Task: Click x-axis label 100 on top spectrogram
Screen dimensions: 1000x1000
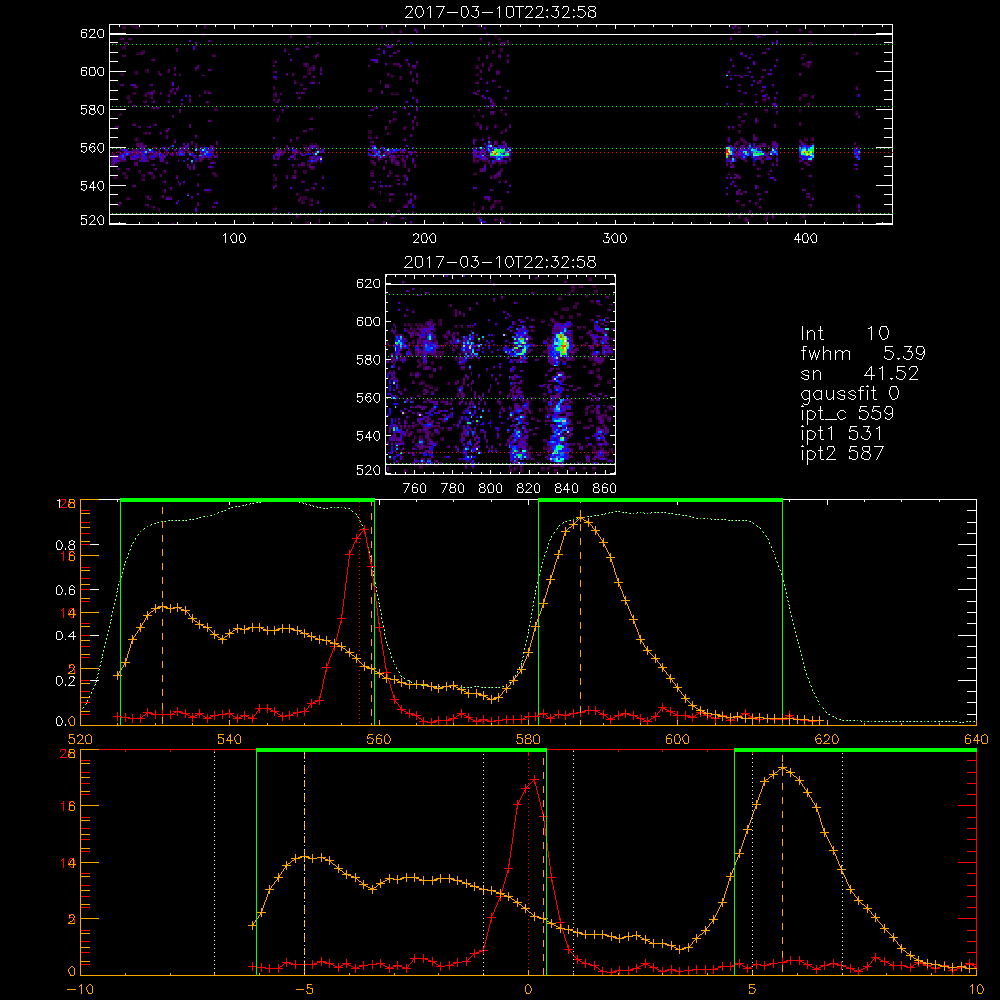Action: [234, 239]
